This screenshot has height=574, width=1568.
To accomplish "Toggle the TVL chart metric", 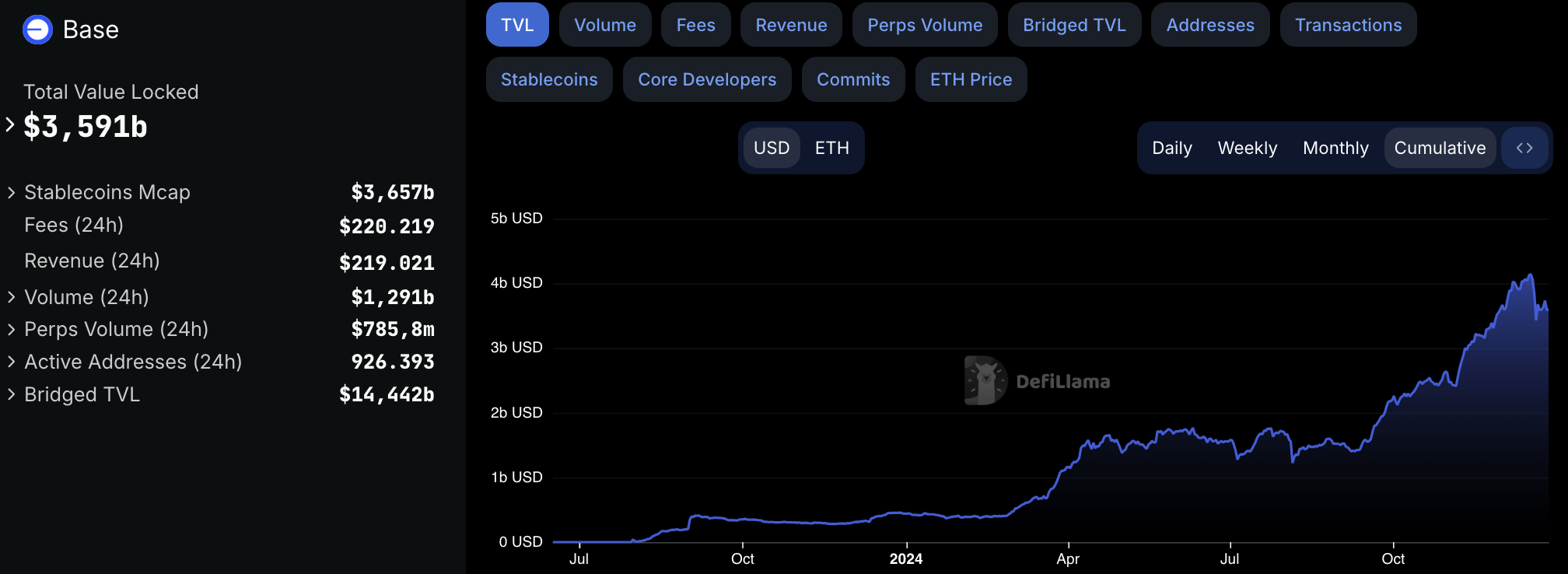I will click(517, 25).
